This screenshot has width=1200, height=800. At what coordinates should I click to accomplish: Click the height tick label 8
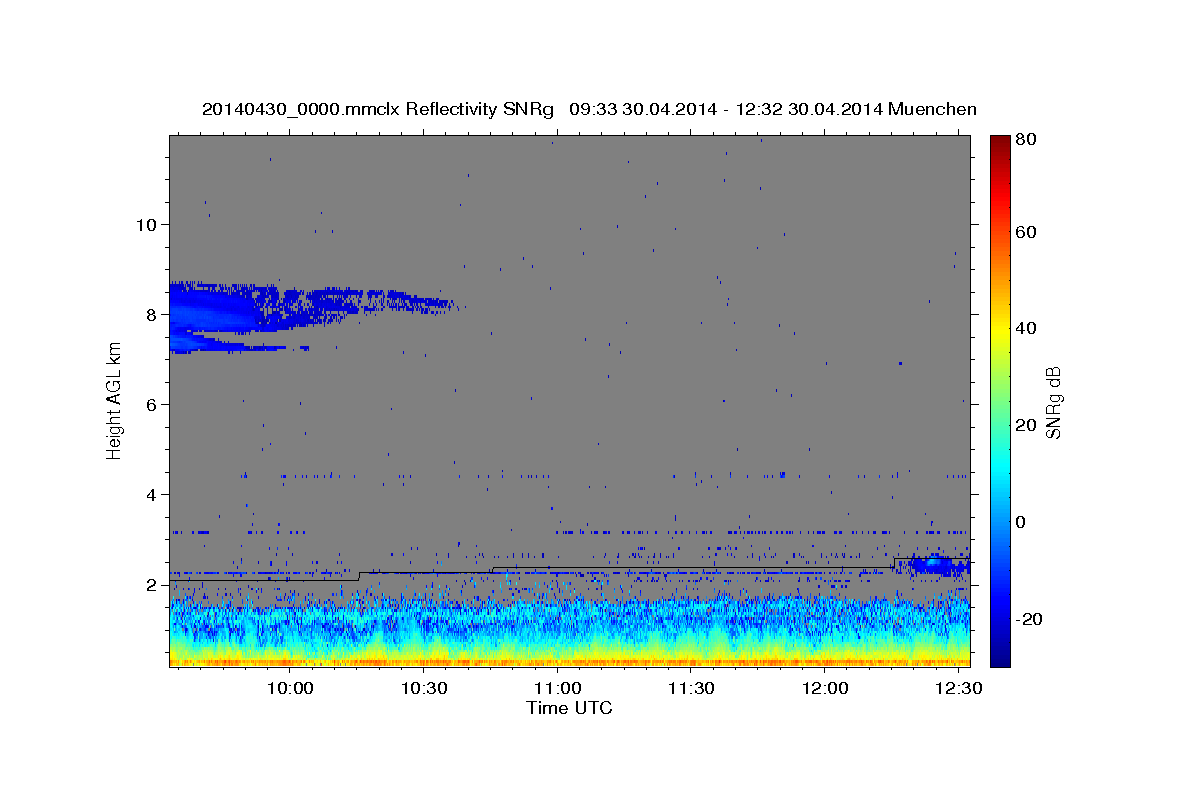(151, 315)
